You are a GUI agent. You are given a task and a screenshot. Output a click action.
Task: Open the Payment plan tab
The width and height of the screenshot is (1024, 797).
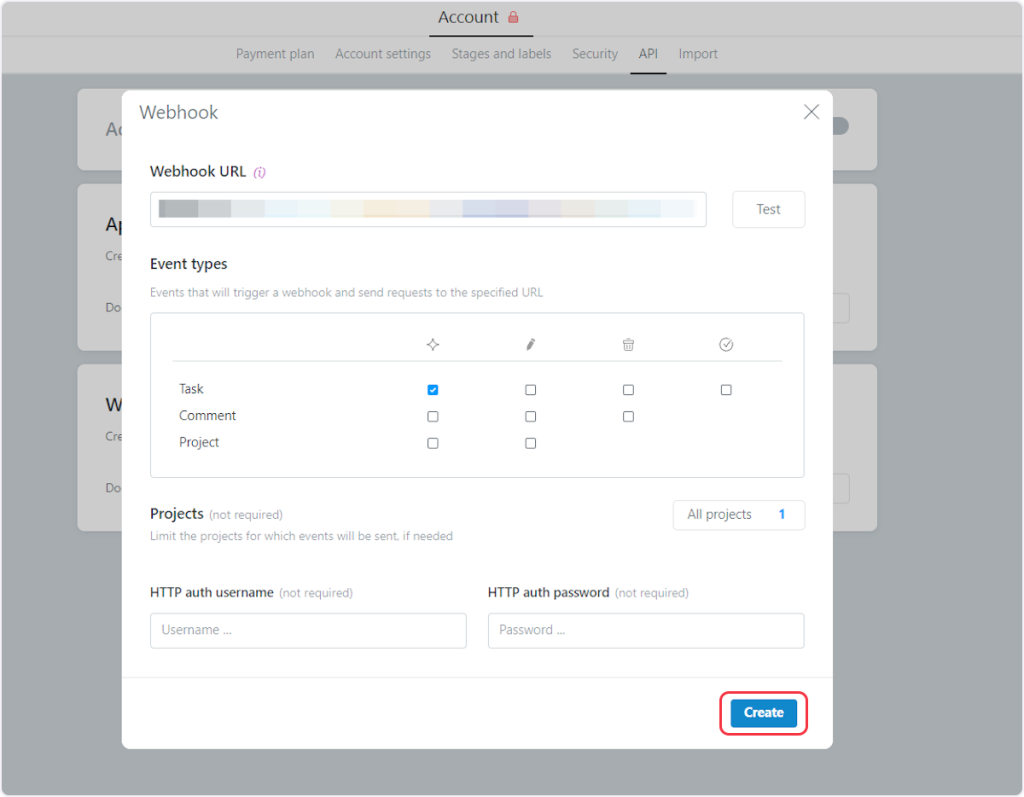pos(275,54)
